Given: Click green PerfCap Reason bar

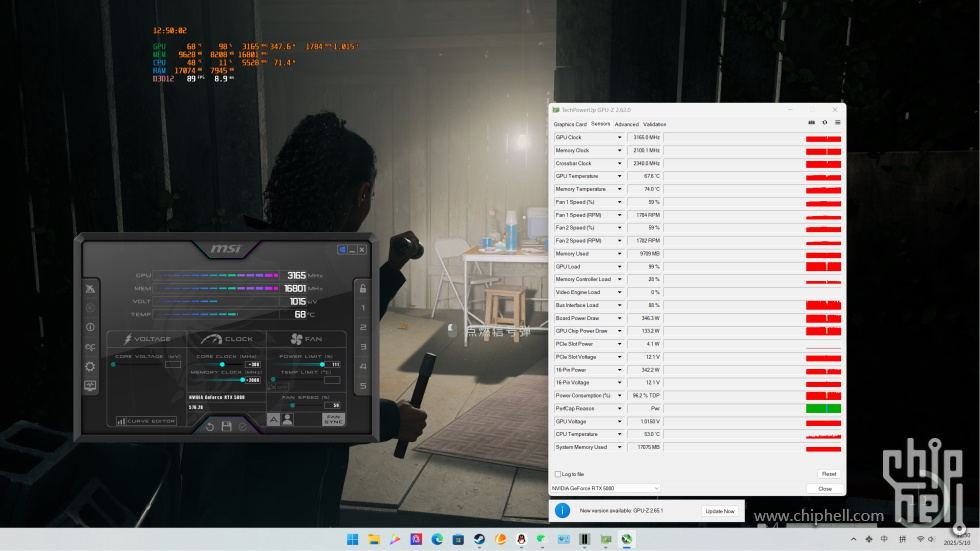Looking at the screenshot, I should (x=823, y=409).
